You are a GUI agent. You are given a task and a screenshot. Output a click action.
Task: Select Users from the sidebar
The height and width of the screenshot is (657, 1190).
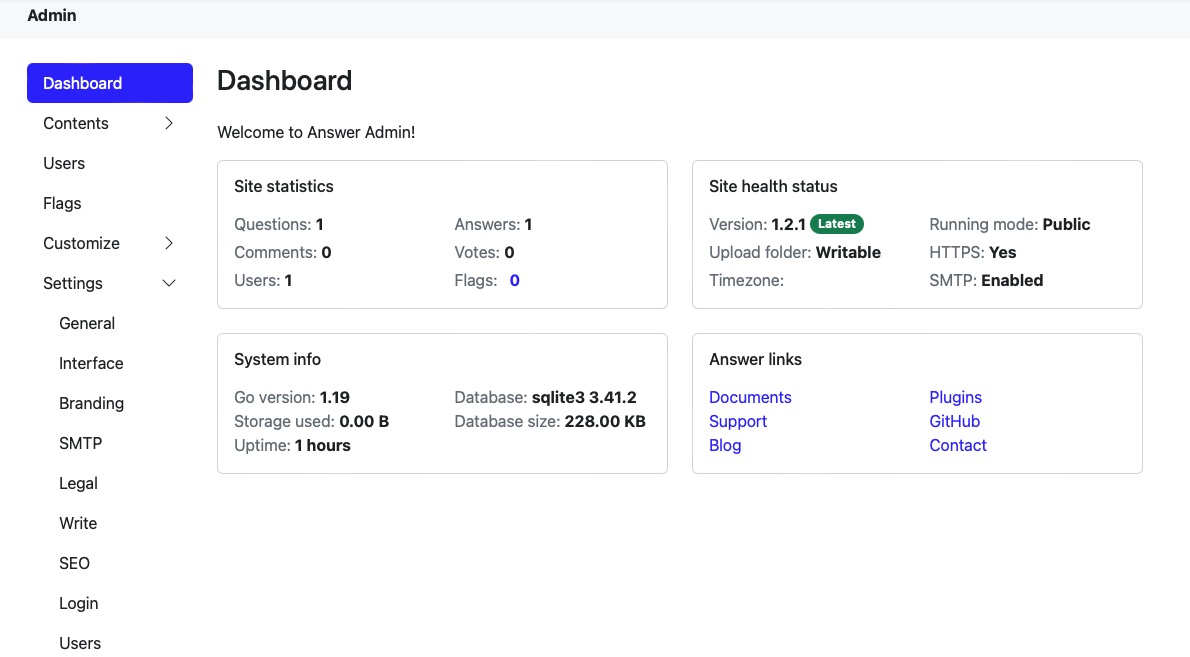64,163
